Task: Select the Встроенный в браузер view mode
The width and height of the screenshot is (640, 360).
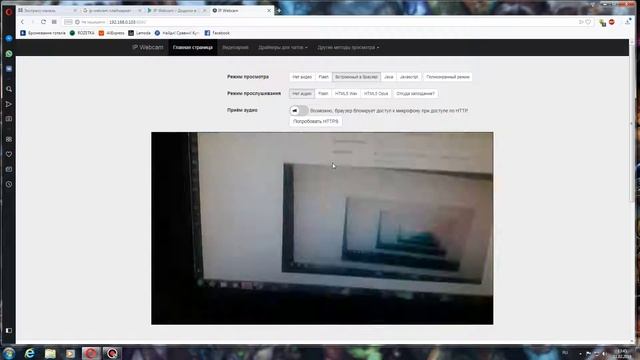Action: point(356,77)
